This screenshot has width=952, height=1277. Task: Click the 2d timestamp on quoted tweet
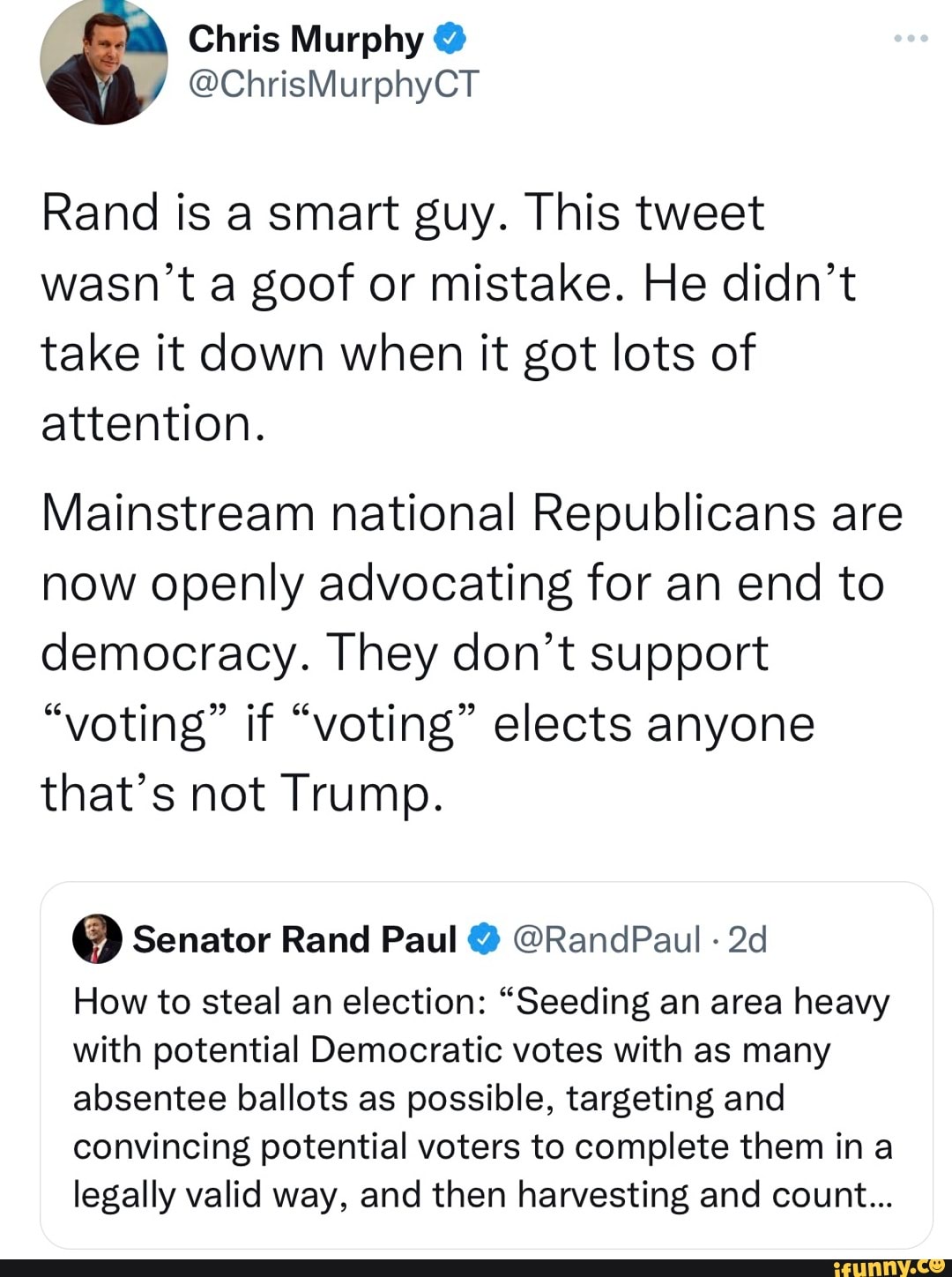coord(747,940)
